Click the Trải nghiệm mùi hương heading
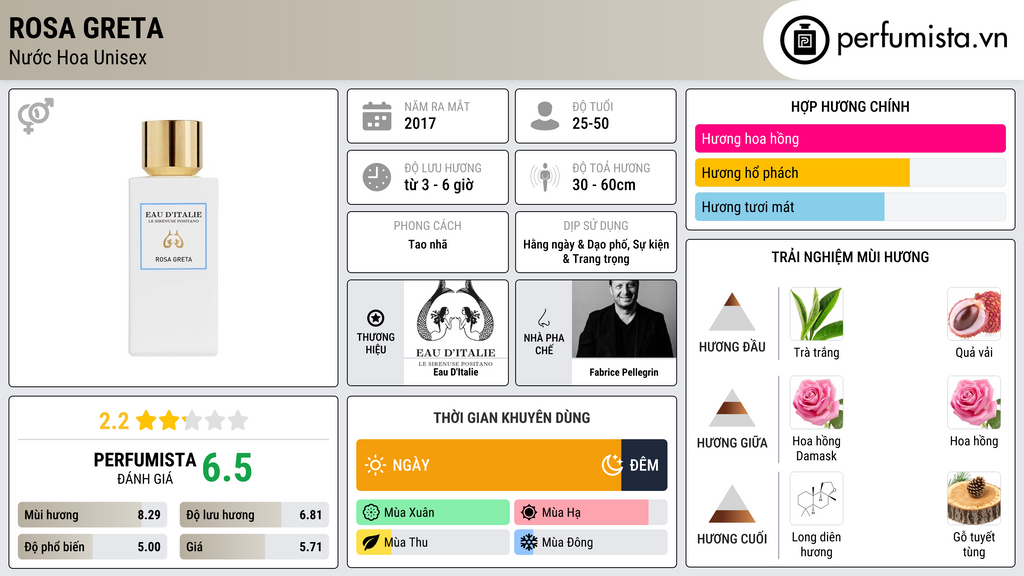This screenshot has height=576, width=1024. [x=850, y=257]
